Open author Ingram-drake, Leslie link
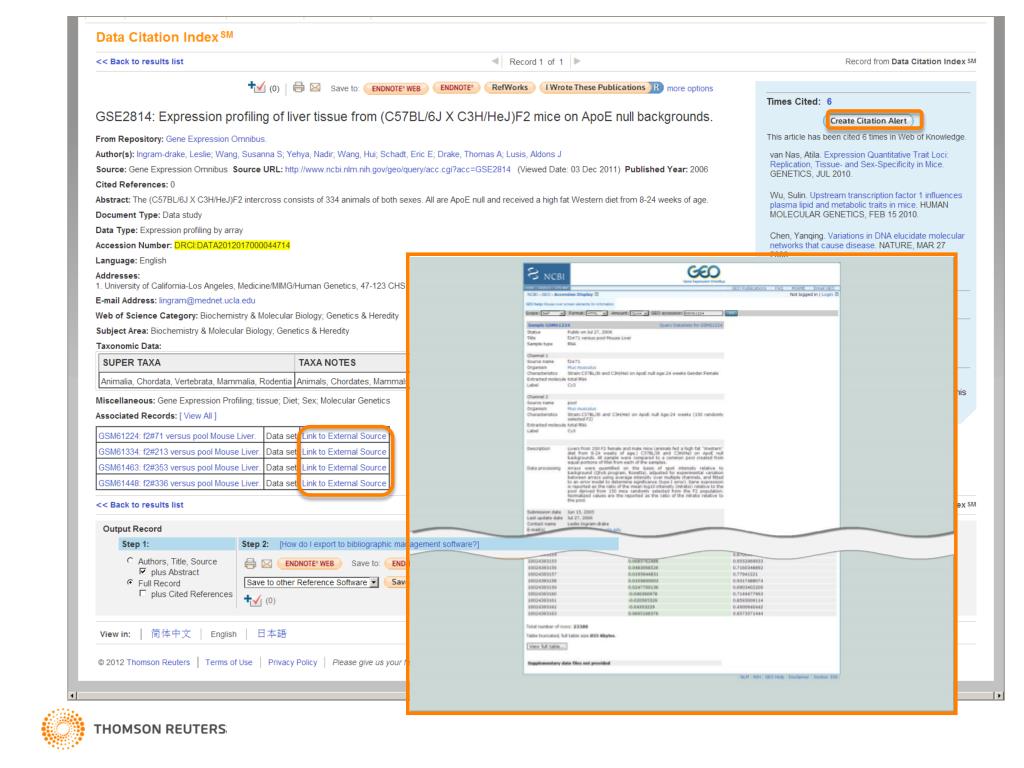This screenshot has height=768, width=1024. (x=173, y=154)
